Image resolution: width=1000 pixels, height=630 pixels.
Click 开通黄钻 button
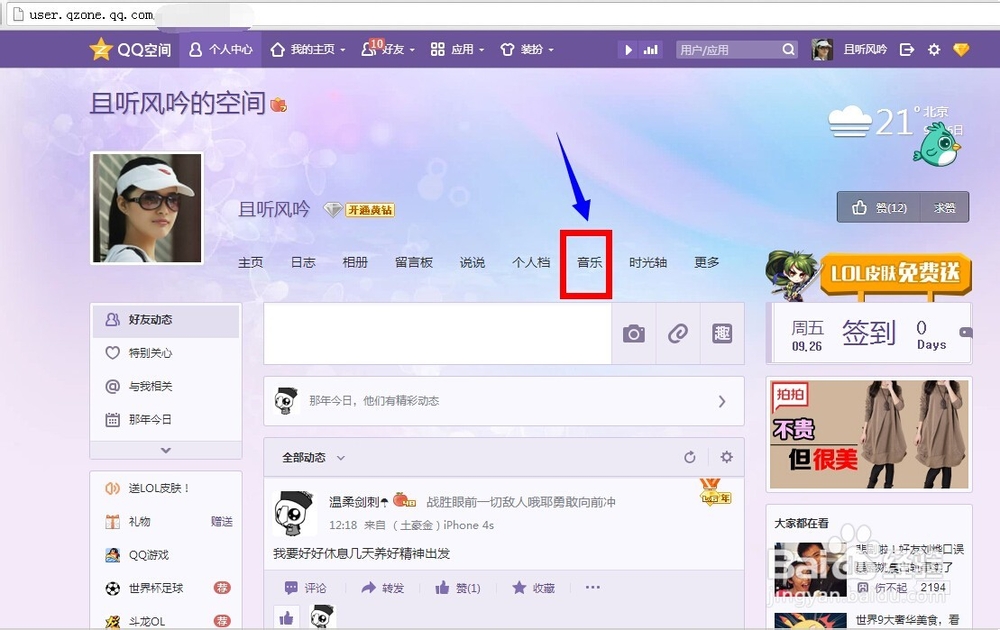point(370,210)
